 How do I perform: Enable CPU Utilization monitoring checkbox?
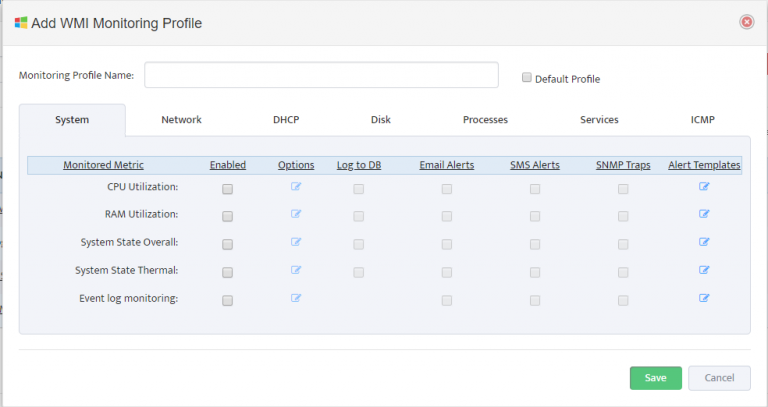point(228,188)
